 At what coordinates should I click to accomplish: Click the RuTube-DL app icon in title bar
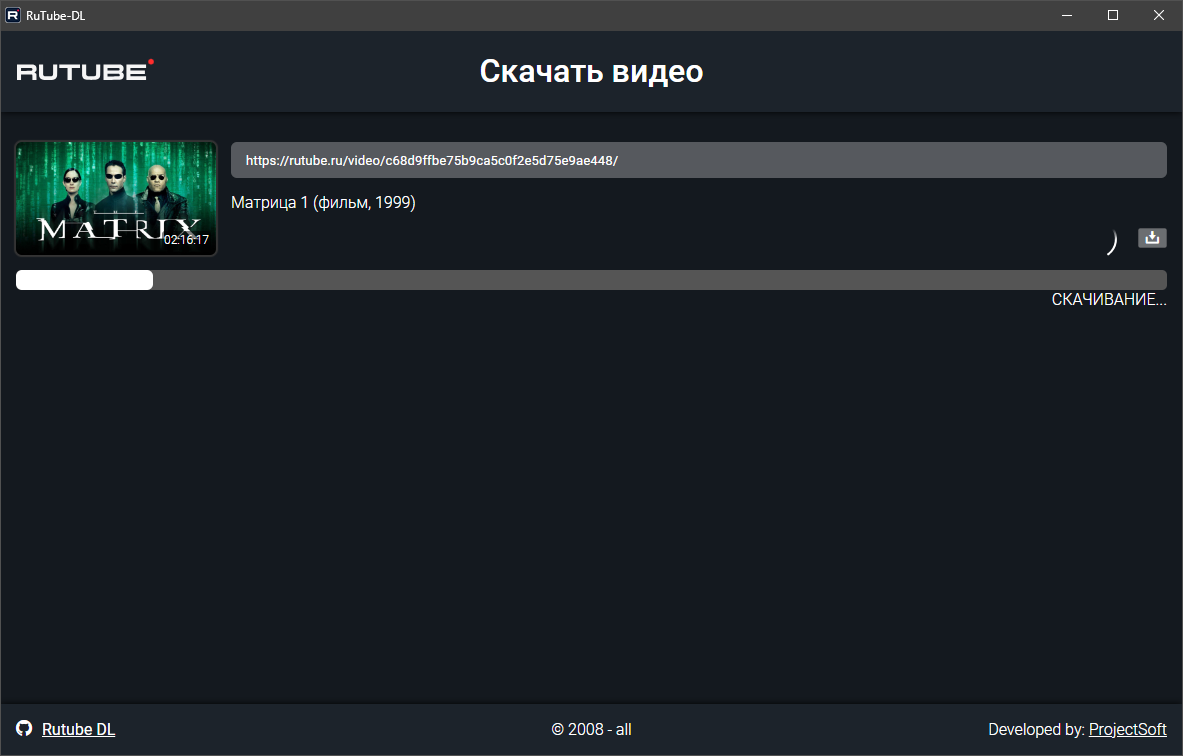point(13,15)
